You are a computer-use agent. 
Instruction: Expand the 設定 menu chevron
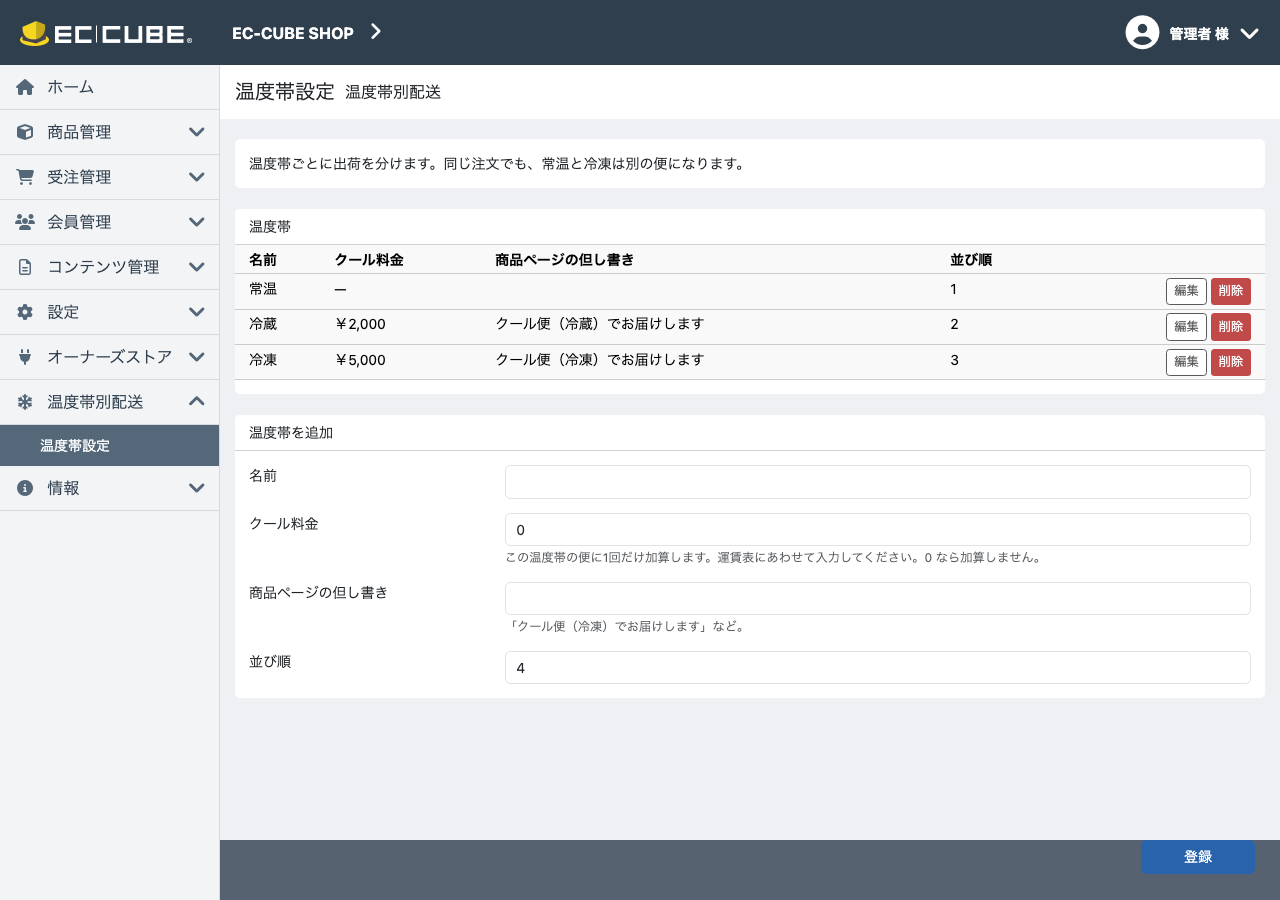click(197, 312)
